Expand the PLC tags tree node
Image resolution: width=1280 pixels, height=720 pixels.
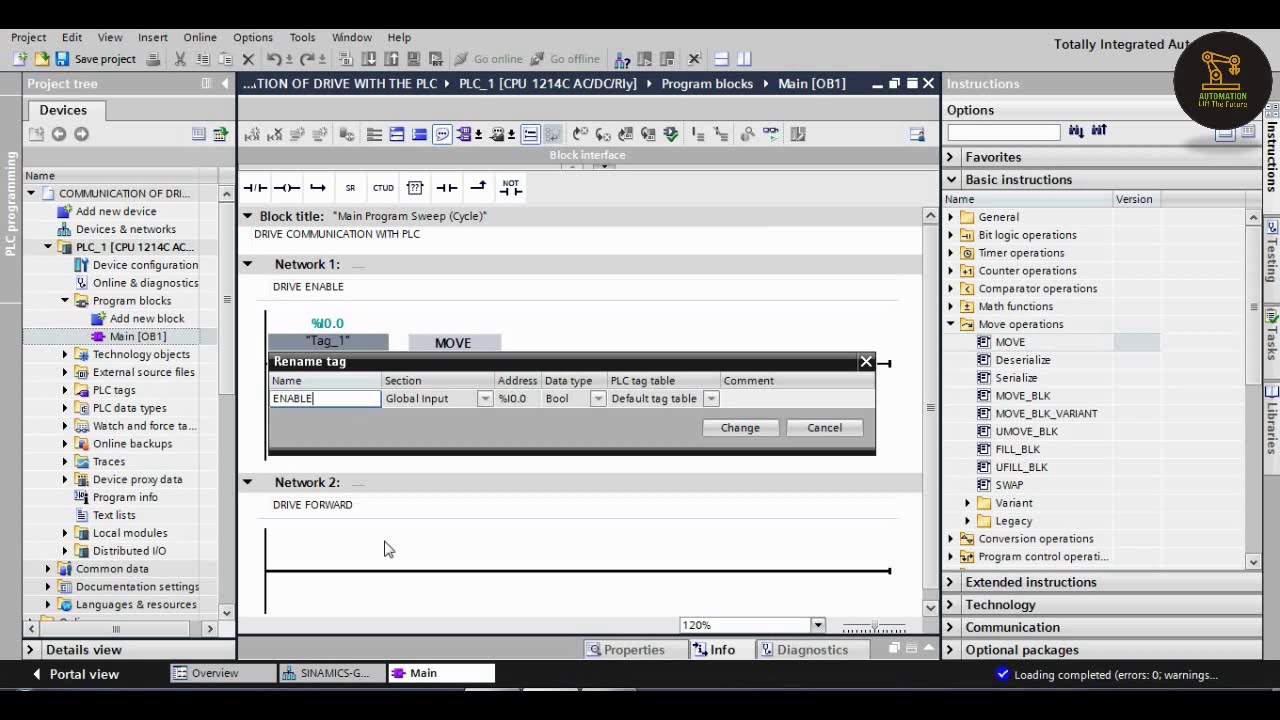pos(65,390)
